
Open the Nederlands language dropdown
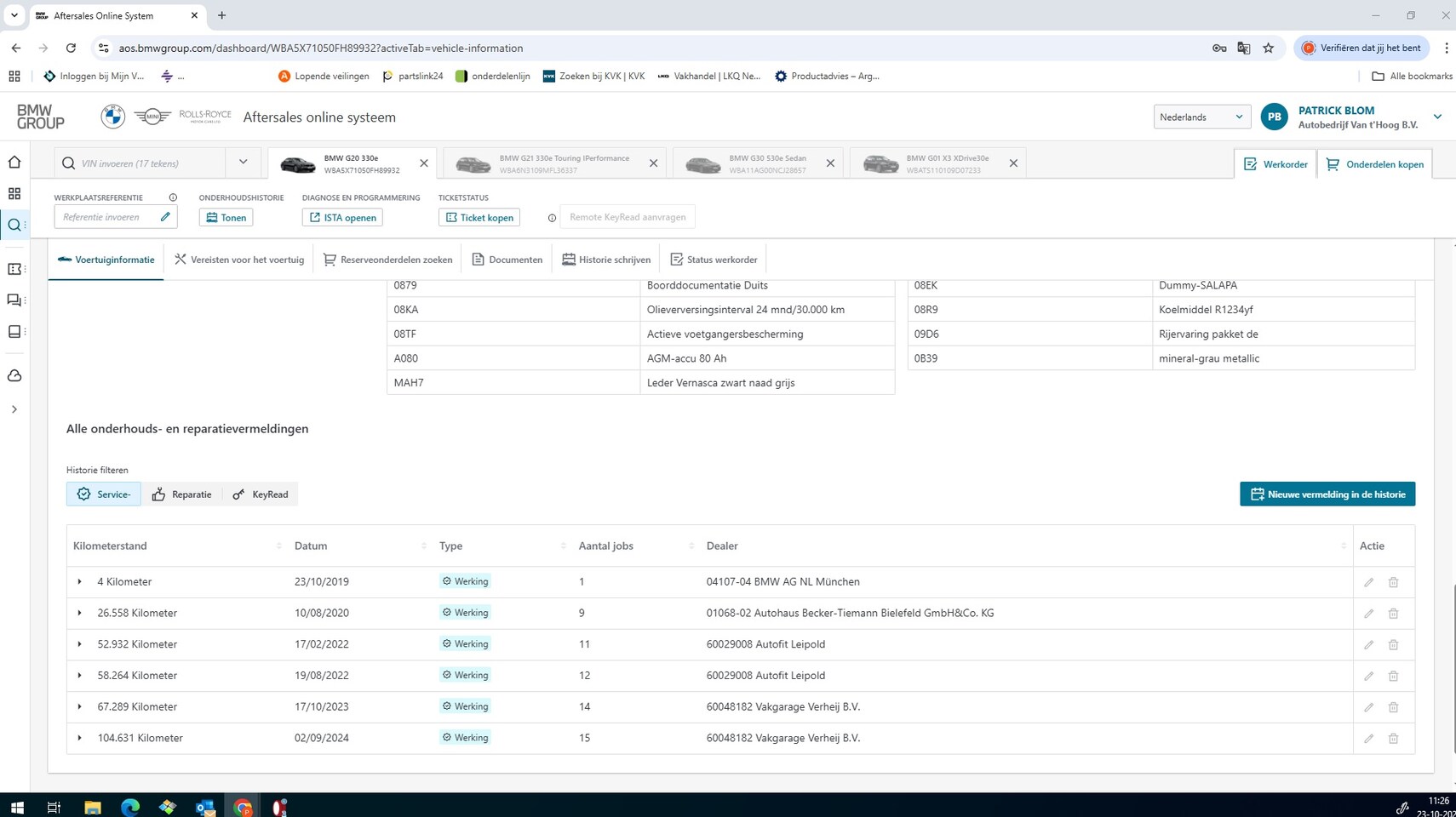1201,117
